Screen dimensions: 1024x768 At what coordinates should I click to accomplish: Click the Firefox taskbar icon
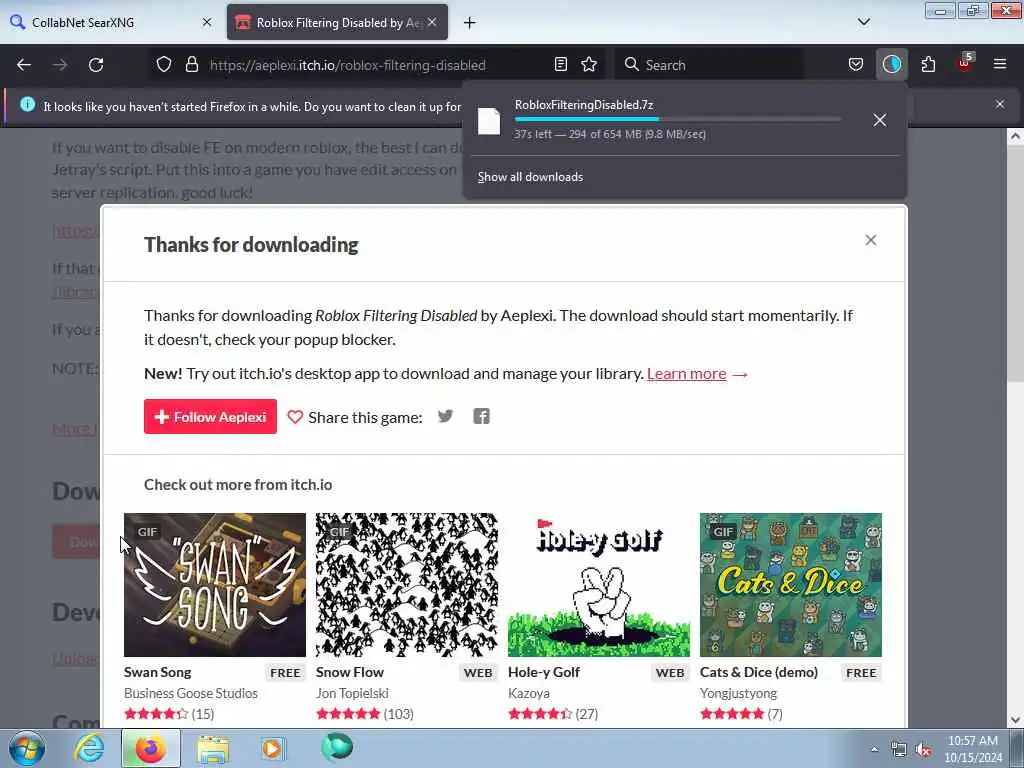click(x=150, y=748)
